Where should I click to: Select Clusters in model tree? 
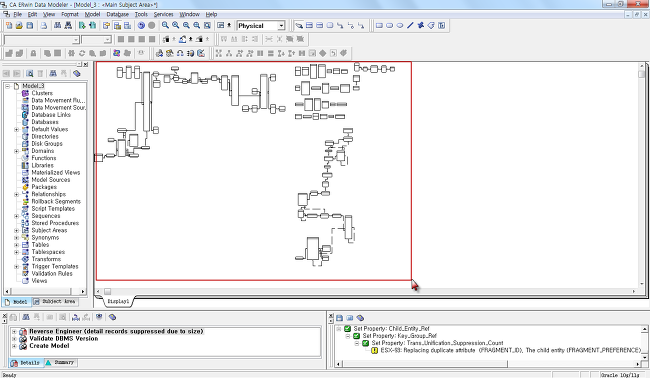[x=42, y=93]
